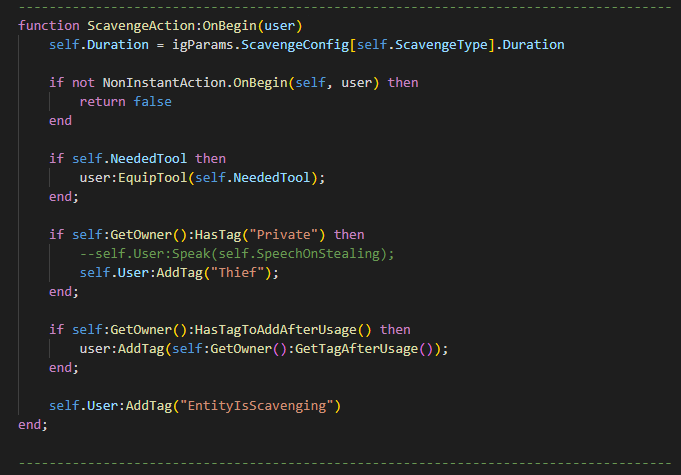Click the dashed separator line at bottom
Image resolution: width=681 pixels, height=475 pixels.
(x=345, y=463)
